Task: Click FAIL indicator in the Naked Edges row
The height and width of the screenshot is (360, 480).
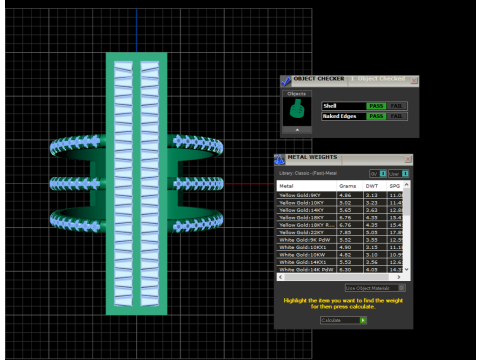Action: [x=396, y=116]
